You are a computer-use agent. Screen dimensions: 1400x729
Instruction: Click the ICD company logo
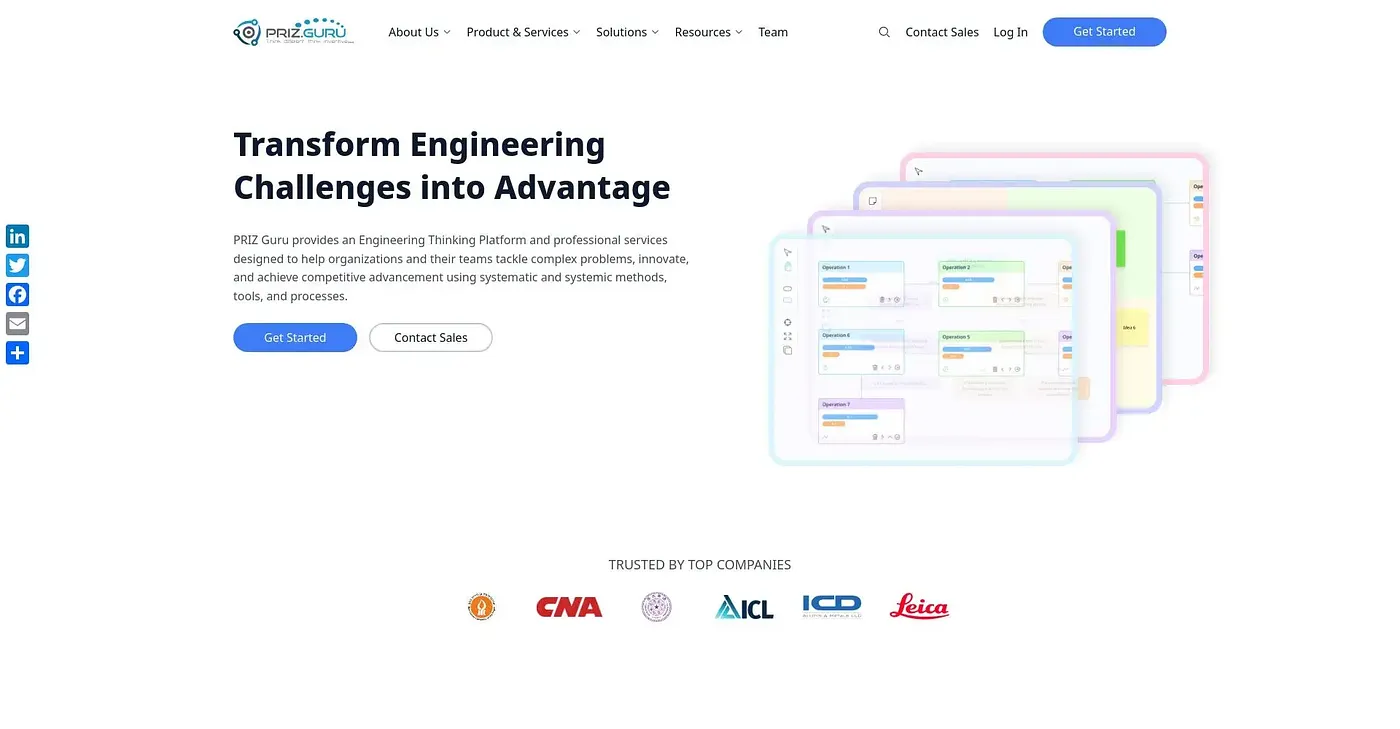tap(832, 606)
